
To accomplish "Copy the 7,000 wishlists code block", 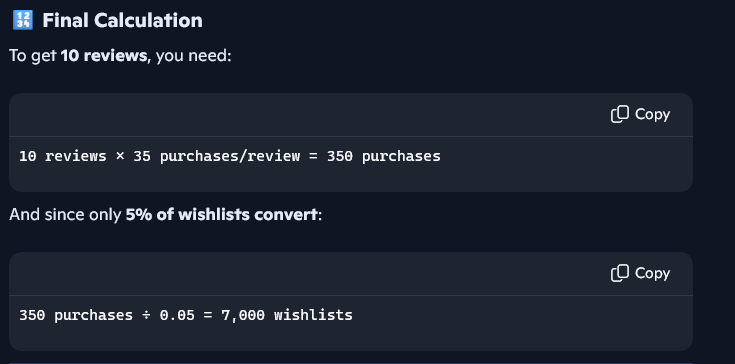I will [x=640, y=273].
